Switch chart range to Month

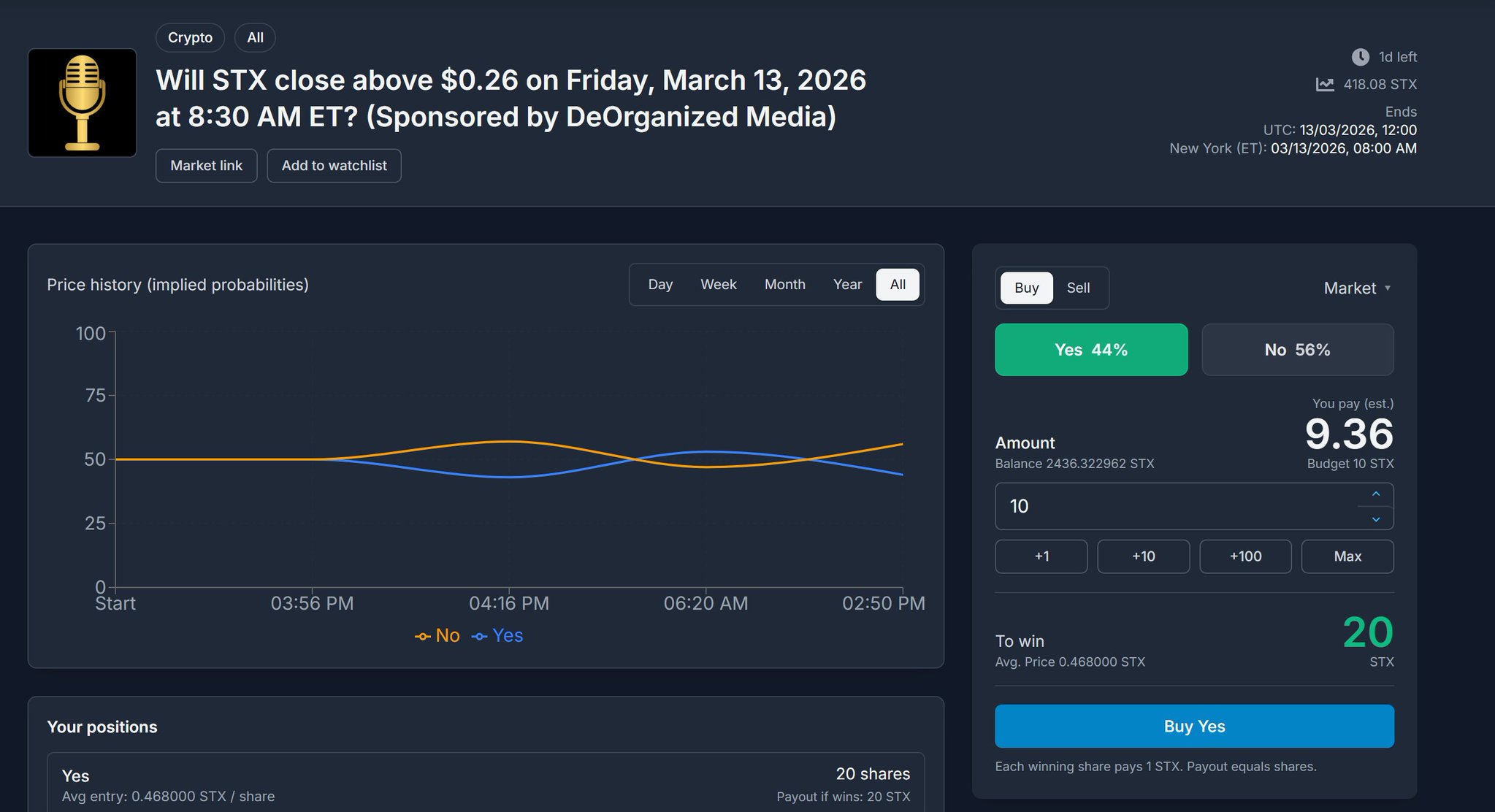[x=784, y=285]
